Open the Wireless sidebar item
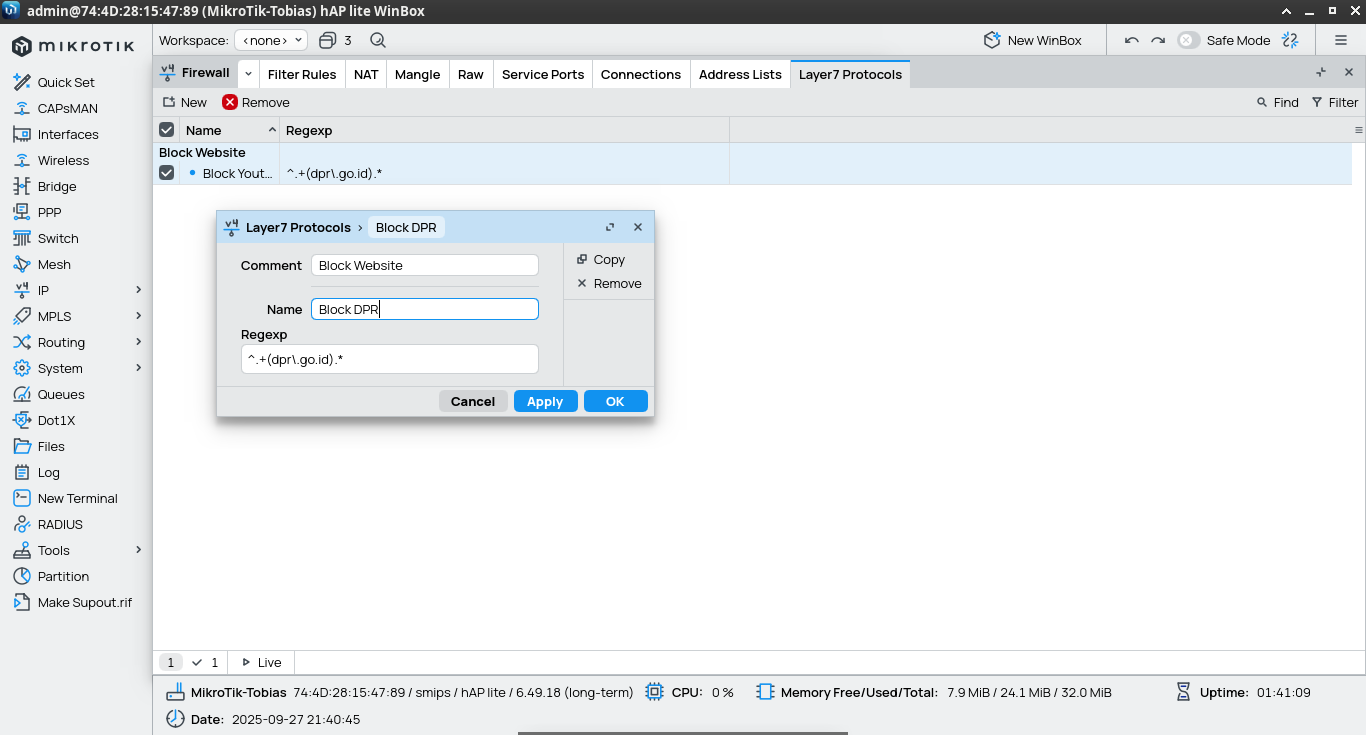Viewport: 1366px width, 735px height. (63, 160)
